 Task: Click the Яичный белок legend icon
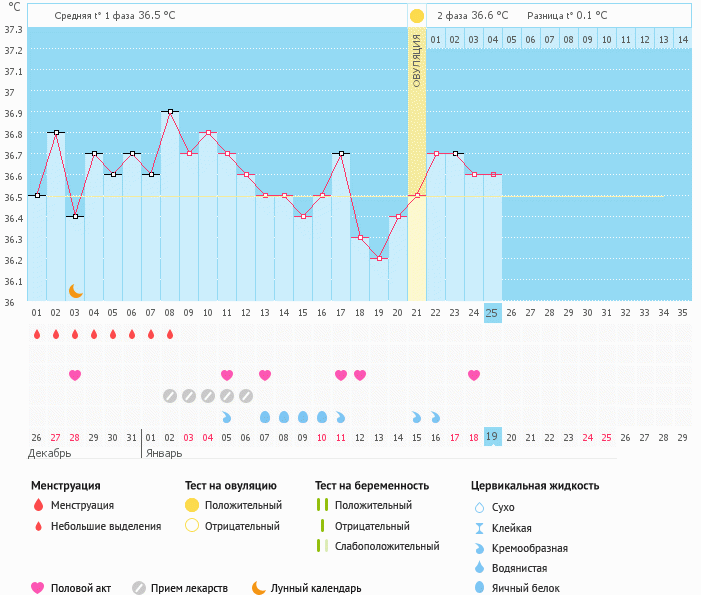(480, 588)
